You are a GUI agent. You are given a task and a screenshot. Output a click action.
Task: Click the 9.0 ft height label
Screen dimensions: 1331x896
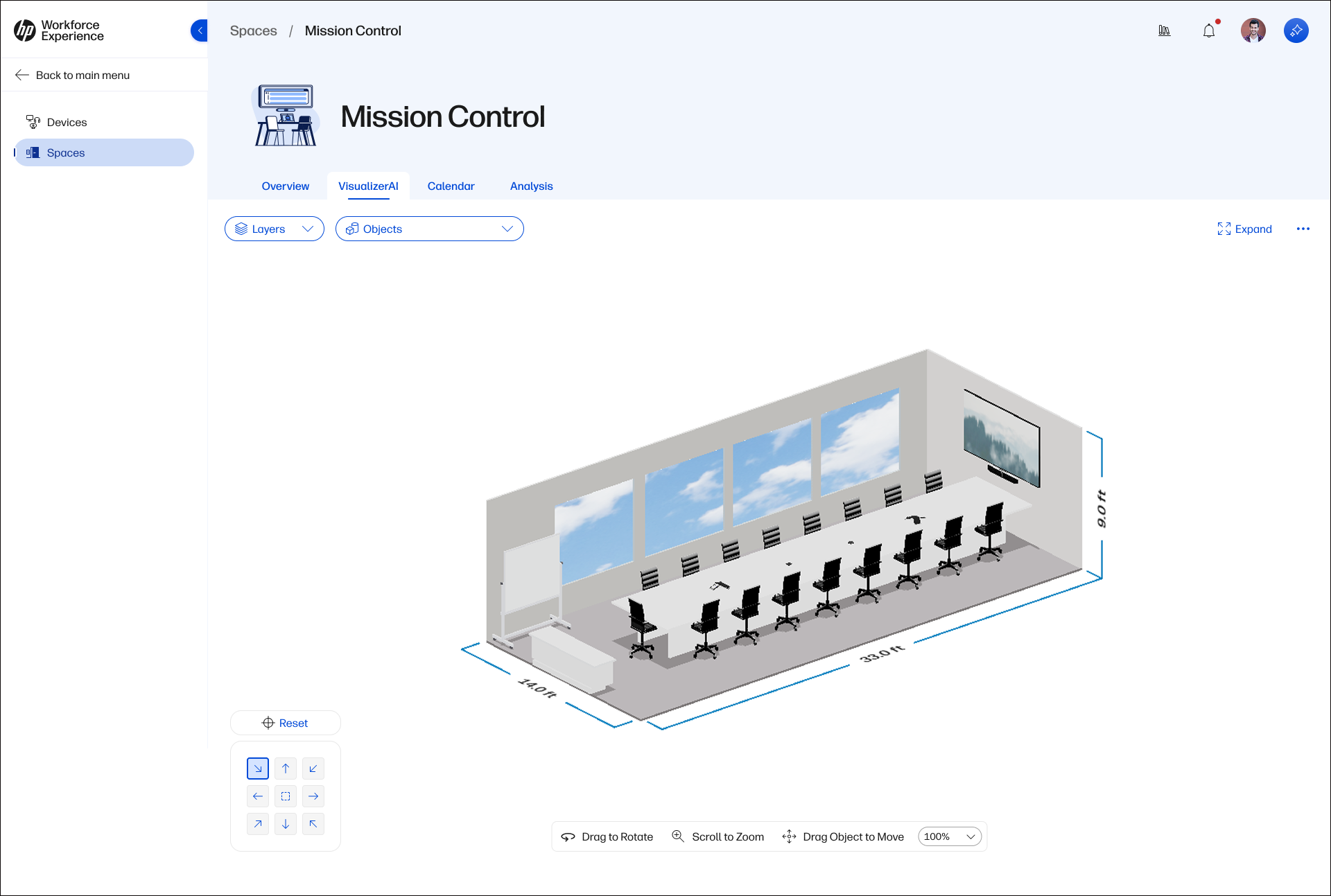click(1102, 509)
